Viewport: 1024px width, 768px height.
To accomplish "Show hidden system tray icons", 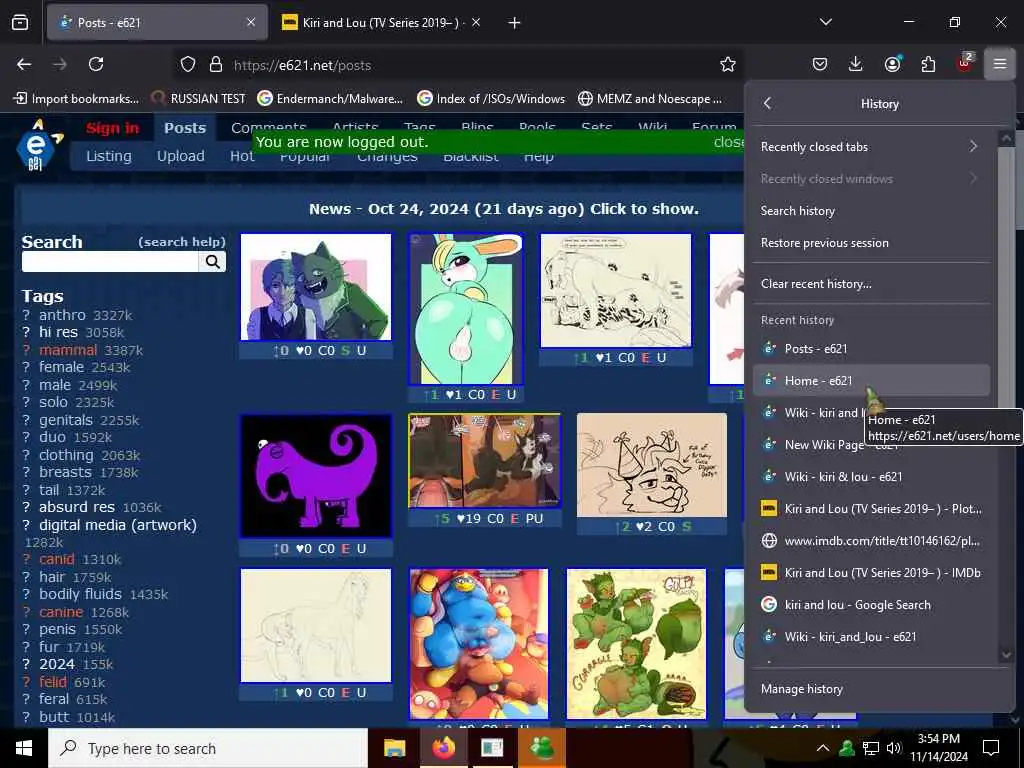I will [823, 748].
